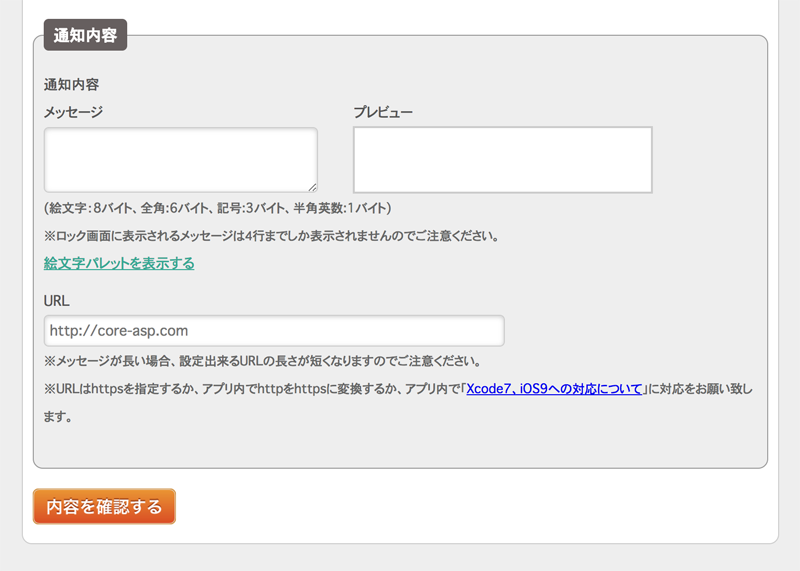Screen dimensions: 800x571
Task: Click the プレビュー label text
Action: [383, 112]
